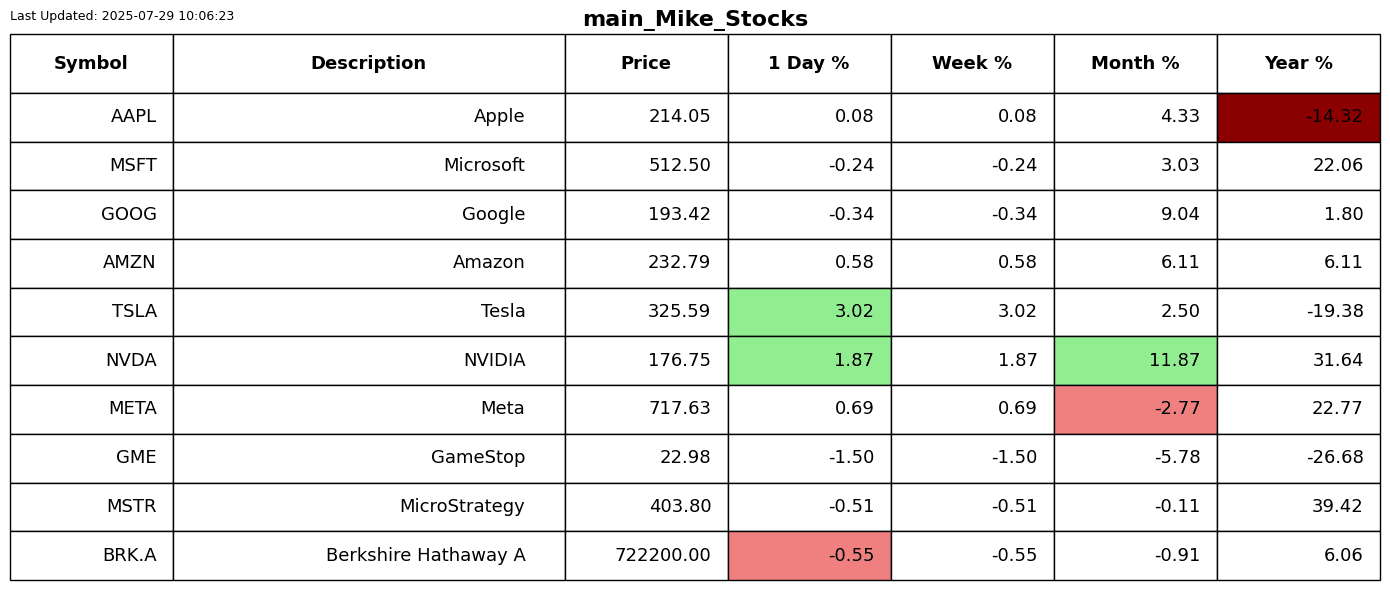Select the Price column header
Screen dimensions: 1390x590
pyautogui.click(x=646, y=64)
